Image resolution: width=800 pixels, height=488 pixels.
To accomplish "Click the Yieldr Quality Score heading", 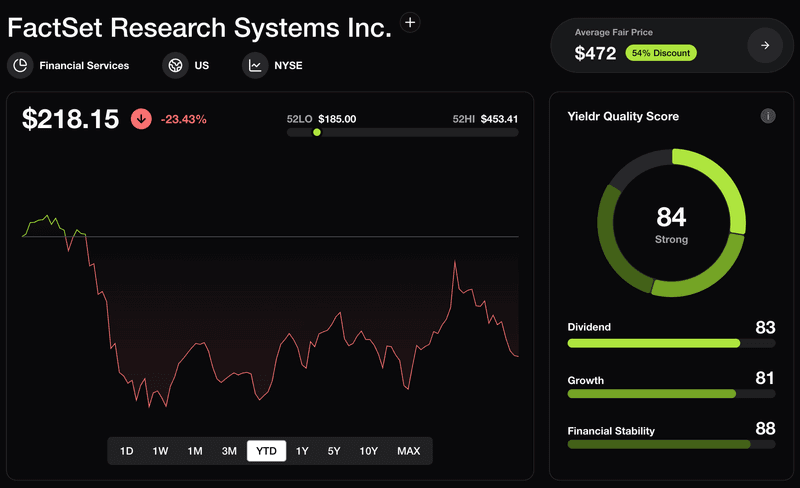I will 623,116.
